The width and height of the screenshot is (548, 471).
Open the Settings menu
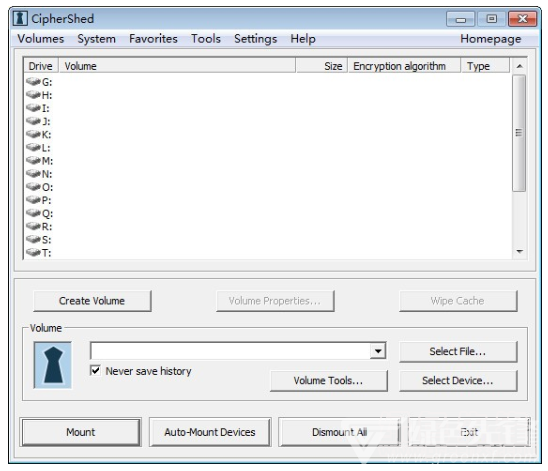click(x=255, y=38)
